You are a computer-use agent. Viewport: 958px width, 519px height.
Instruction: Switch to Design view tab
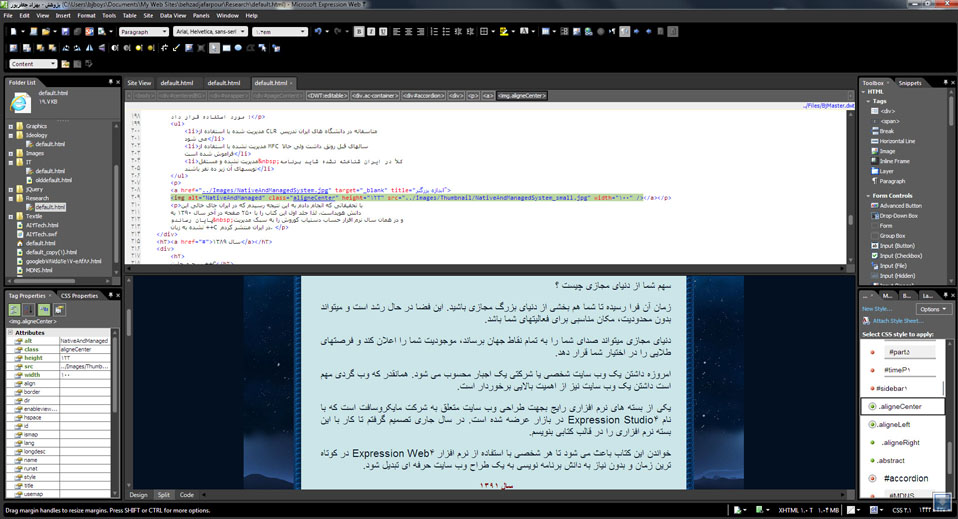pos(138,495)
